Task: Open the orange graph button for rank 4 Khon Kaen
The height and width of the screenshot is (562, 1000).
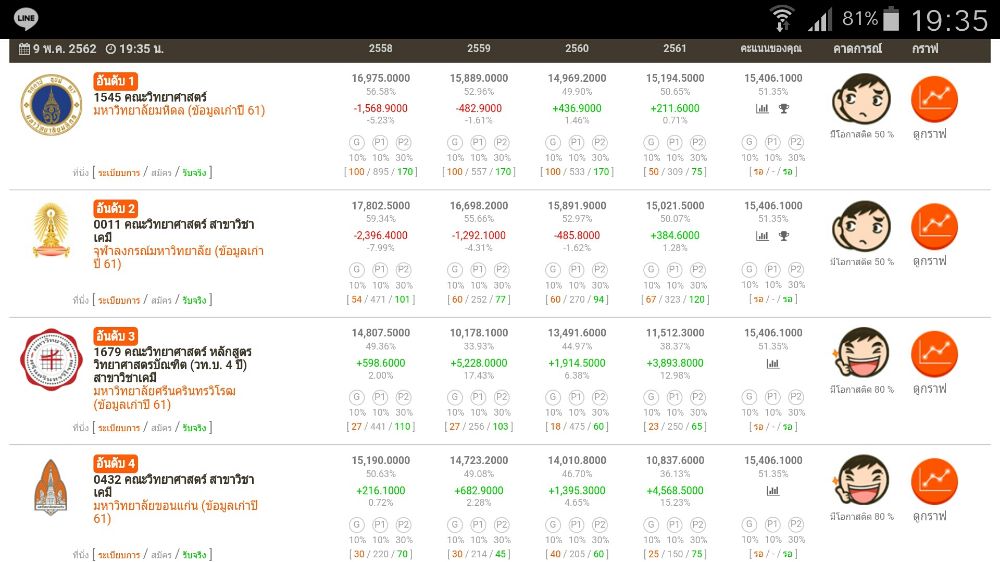Action: point(934,481)
